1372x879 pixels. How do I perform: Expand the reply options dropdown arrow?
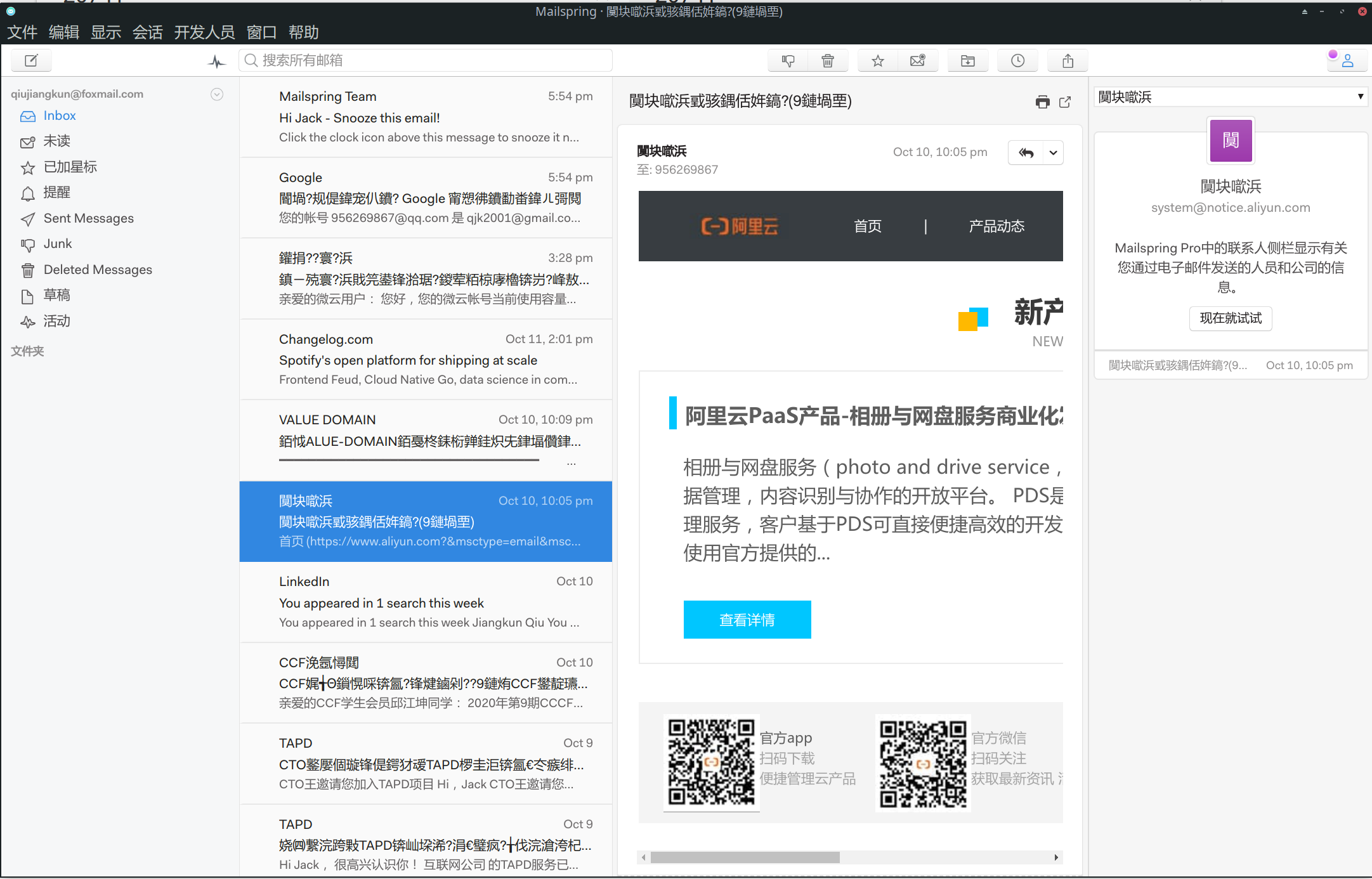[1052, 152]
